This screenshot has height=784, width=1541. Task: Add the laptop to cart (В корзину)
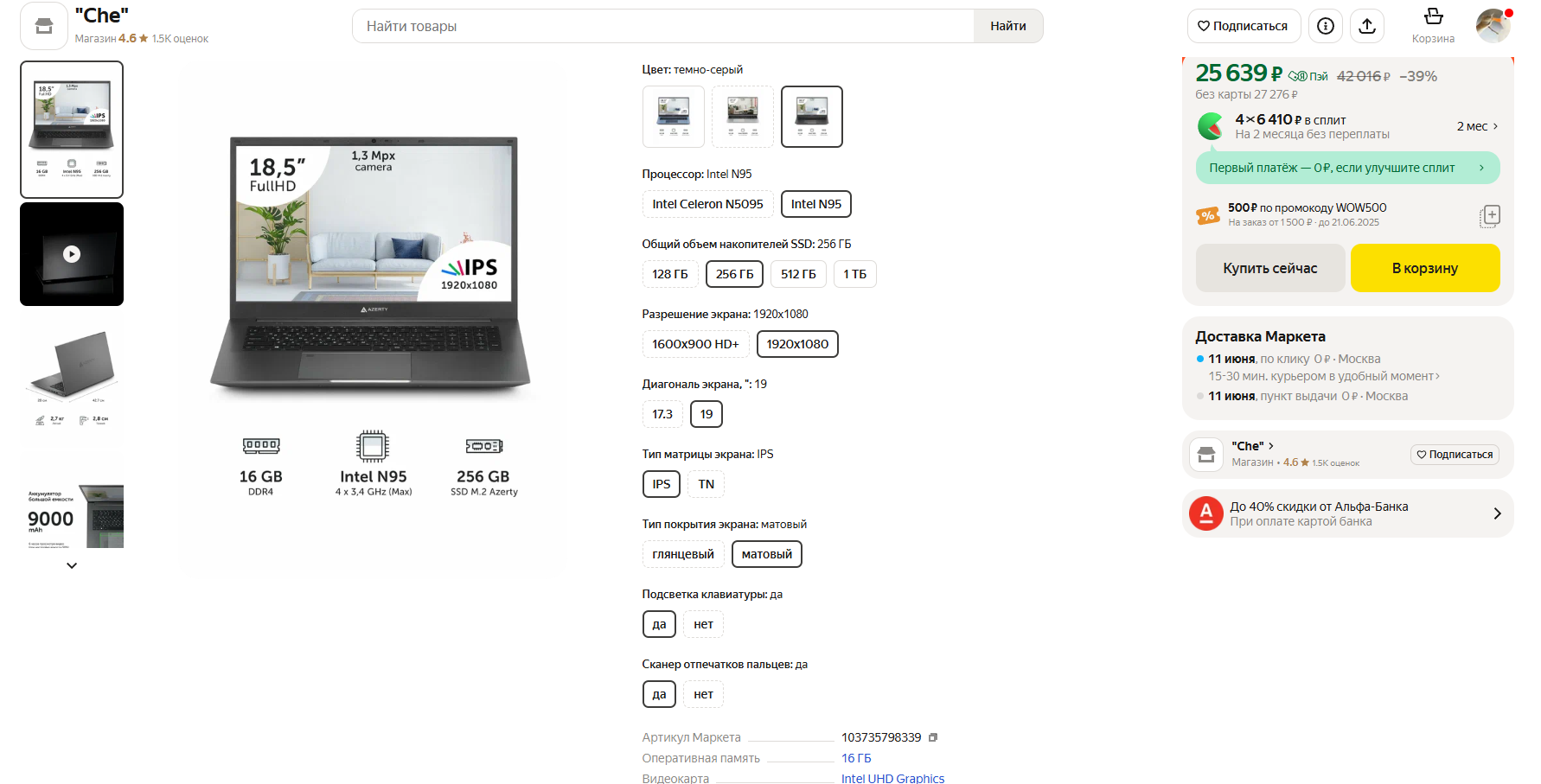(1424, 268)
